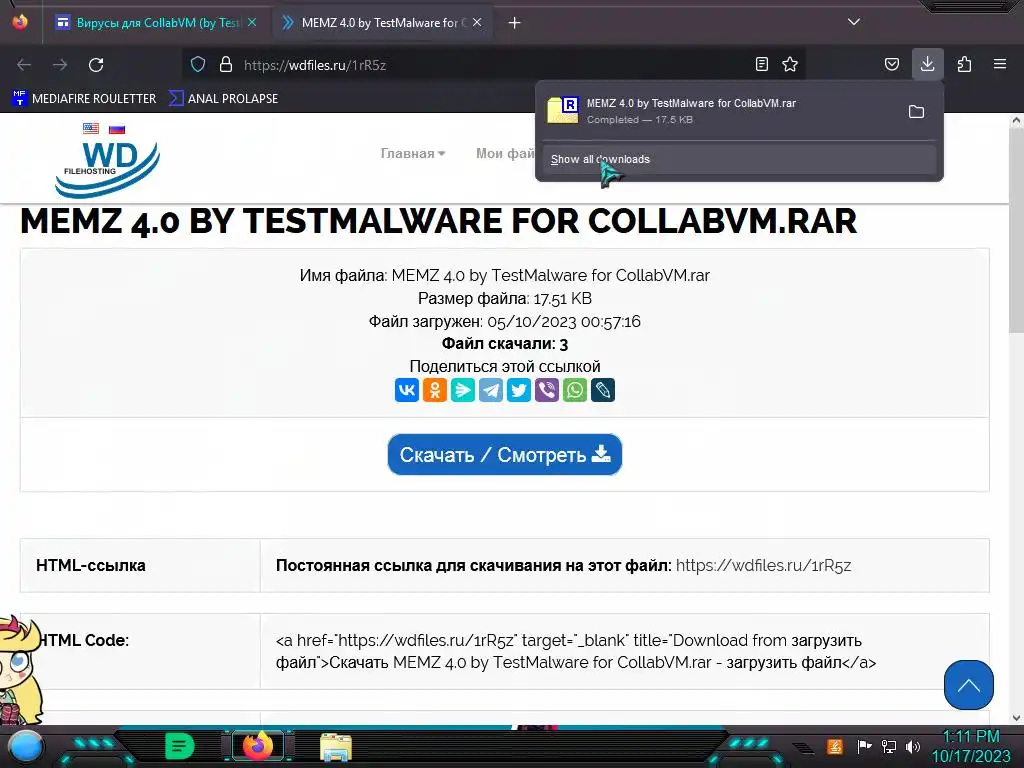Click the permanent link https://wdfiles.ru/1rR5z

[763, 566]
